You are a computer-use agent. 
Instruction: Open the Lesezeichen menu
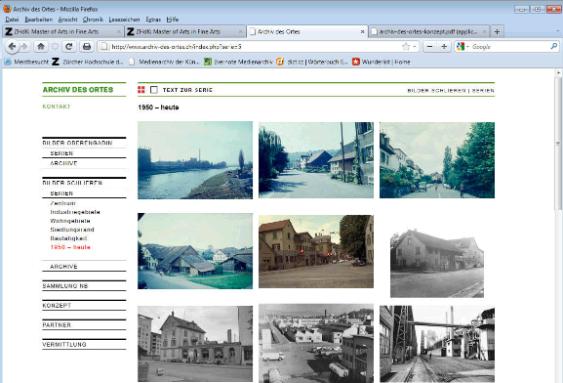[x=124, y=19]
